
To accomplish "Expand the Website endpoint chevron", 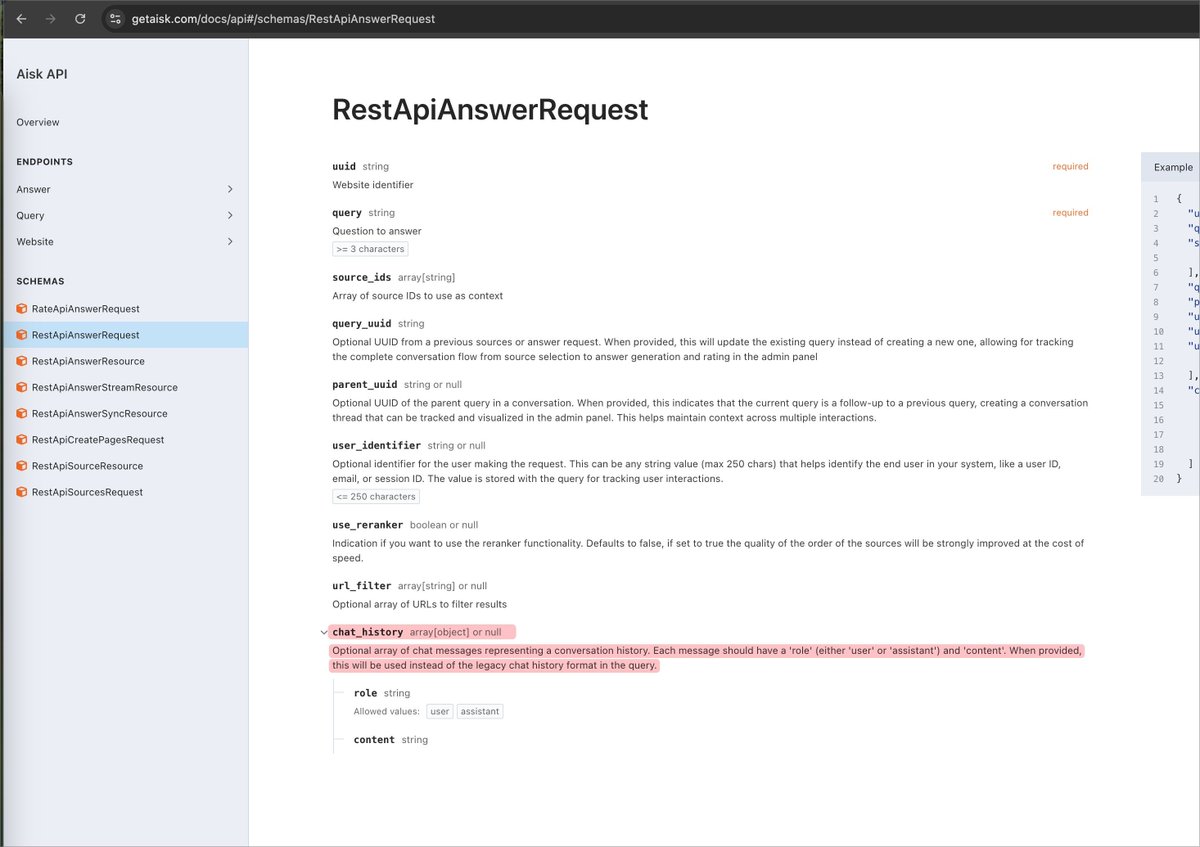I will click(230, 241).
